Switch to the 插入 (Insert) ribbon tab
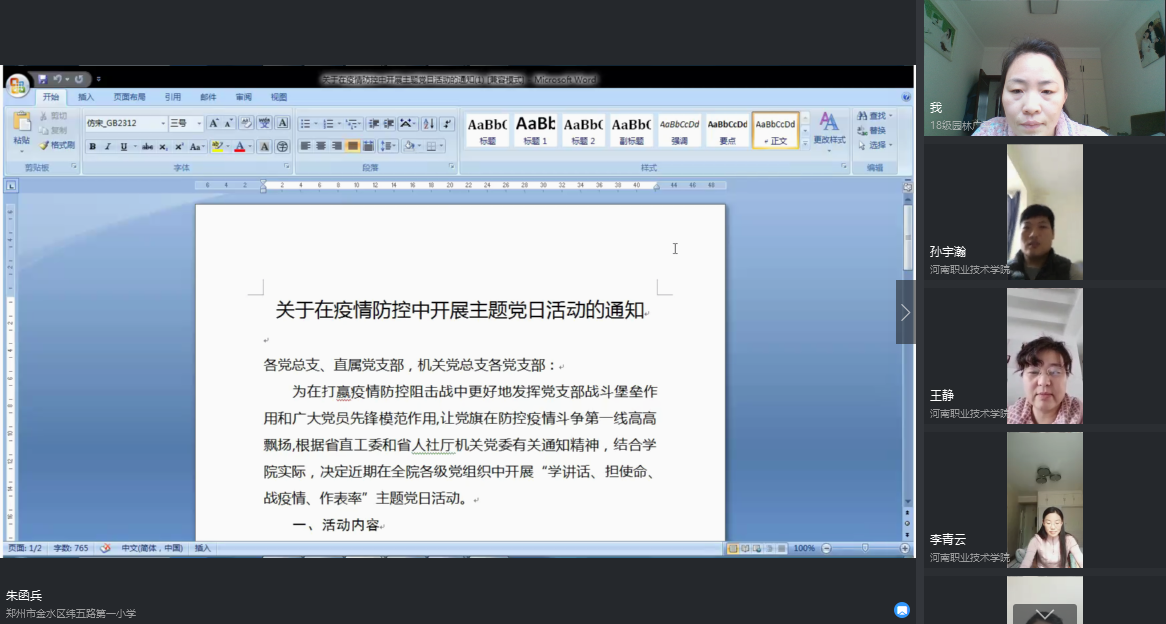Image resolution: width=1166 pixels, height=624 pixels. [86, 97]
